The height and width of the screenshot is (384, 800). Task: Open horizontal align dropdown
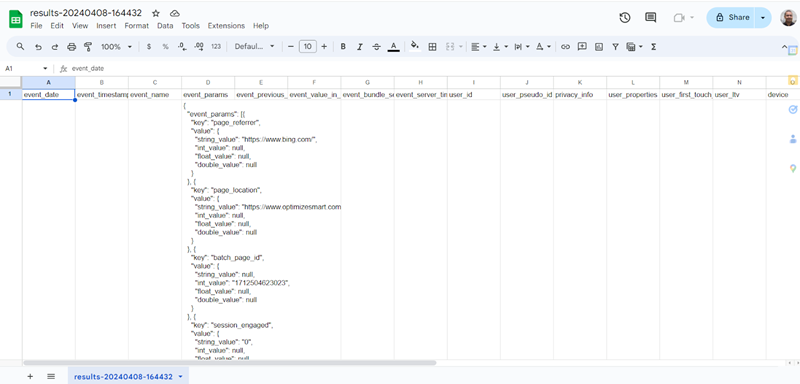478,47
